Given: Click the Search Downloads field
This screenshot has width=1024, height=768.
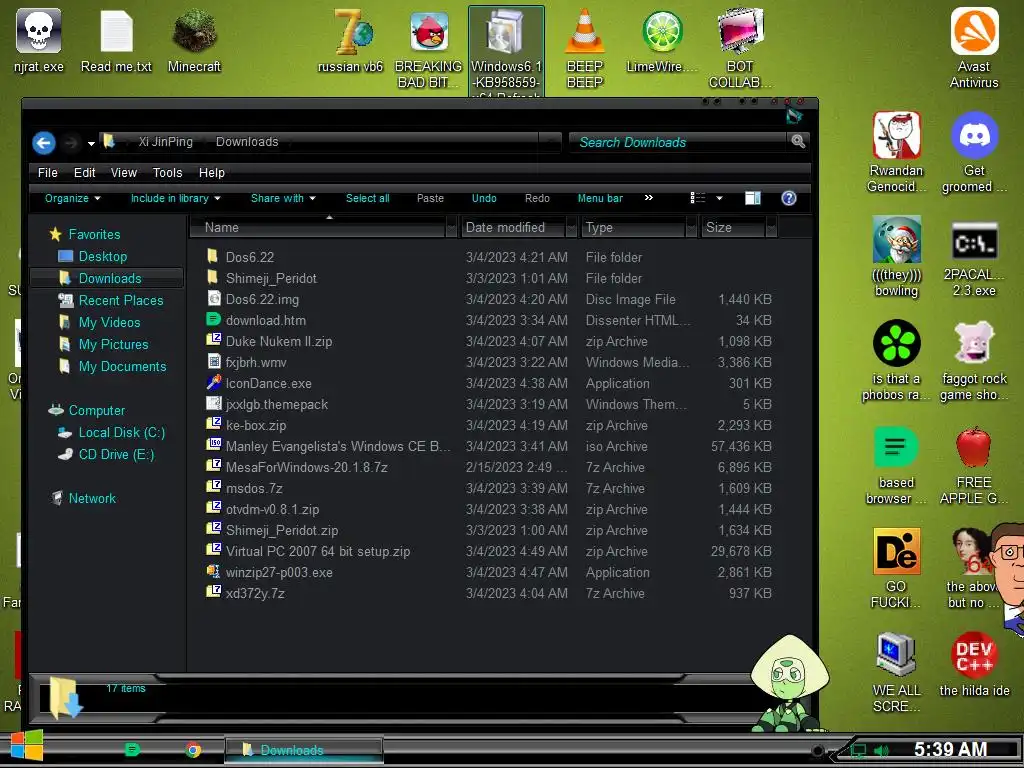Looking at the screenshot, I should (x=679, y=142).
